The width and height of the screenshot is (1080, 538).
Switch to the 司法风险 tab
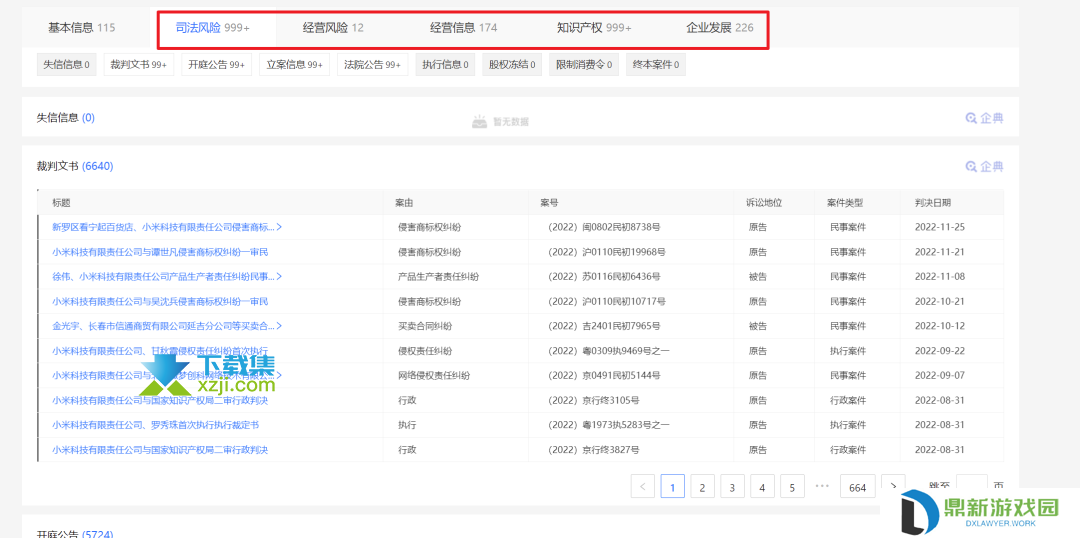click(213, 28)
